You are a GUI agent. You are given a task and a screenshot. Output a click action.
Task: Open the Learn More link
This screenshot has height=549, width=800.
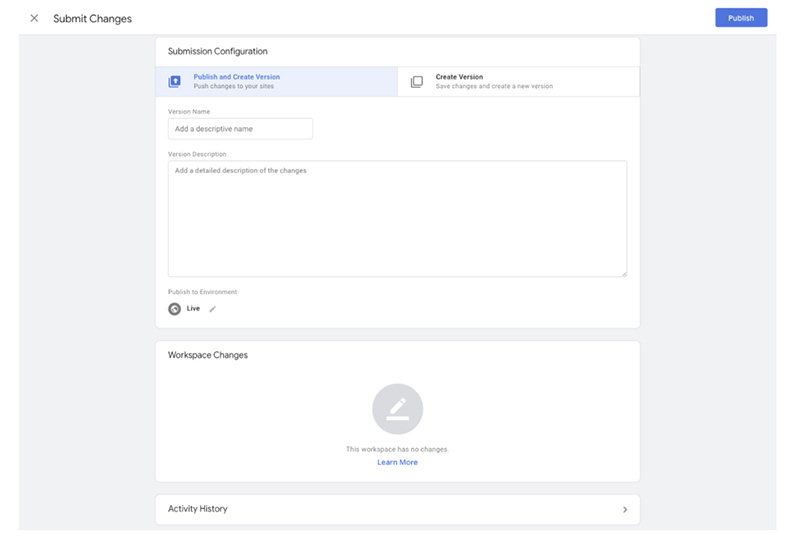pyautogui.click(x=397, y=462)
